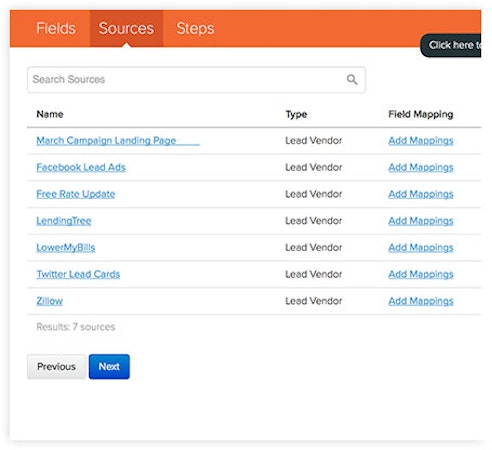Viewport: 492px width, 450px height.
Task: Click the Name column header
Action: [x=50, y=114]
